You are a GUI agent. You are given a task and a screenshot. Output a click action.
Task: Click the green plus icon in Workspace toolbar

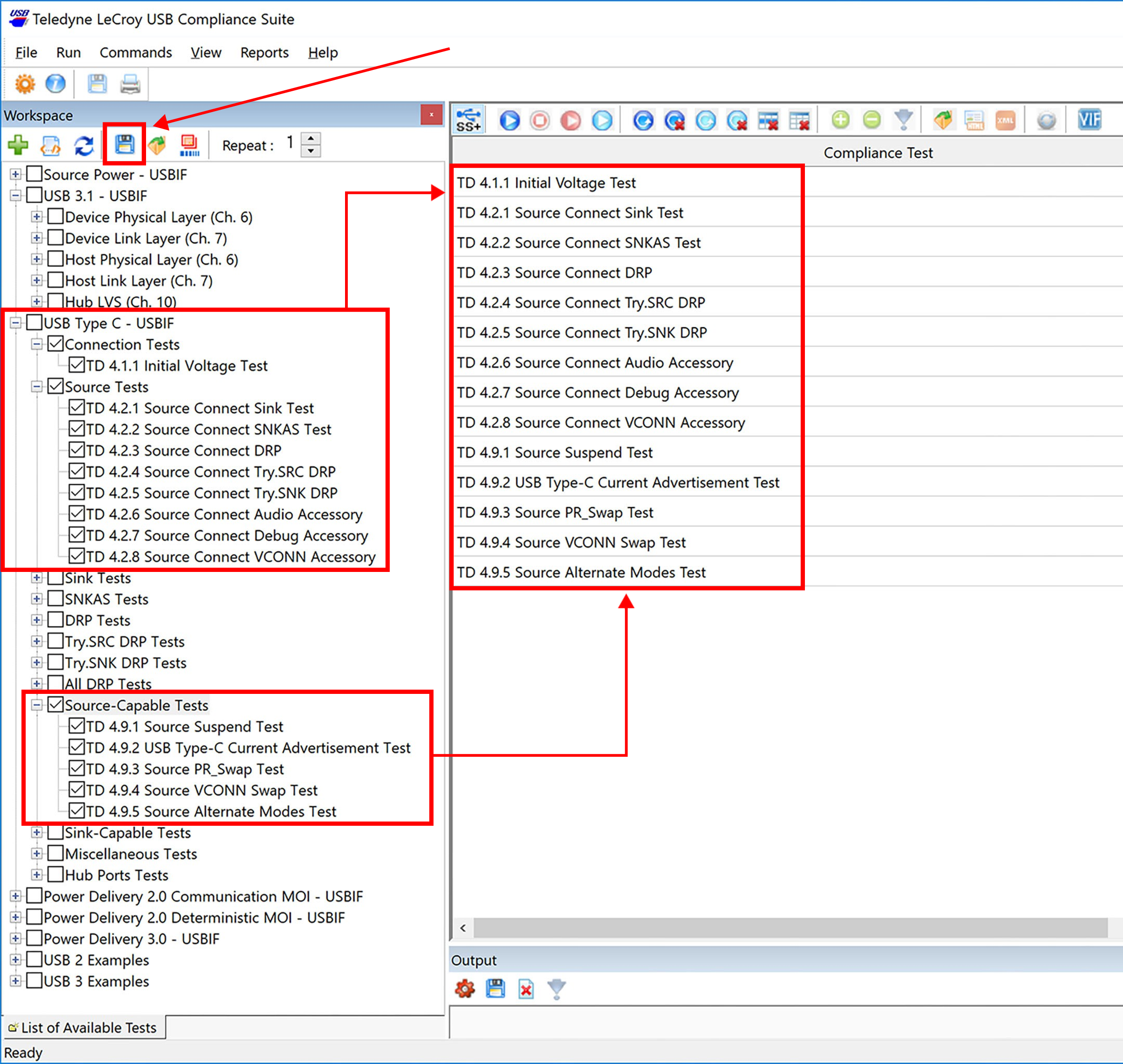point(18,145)
